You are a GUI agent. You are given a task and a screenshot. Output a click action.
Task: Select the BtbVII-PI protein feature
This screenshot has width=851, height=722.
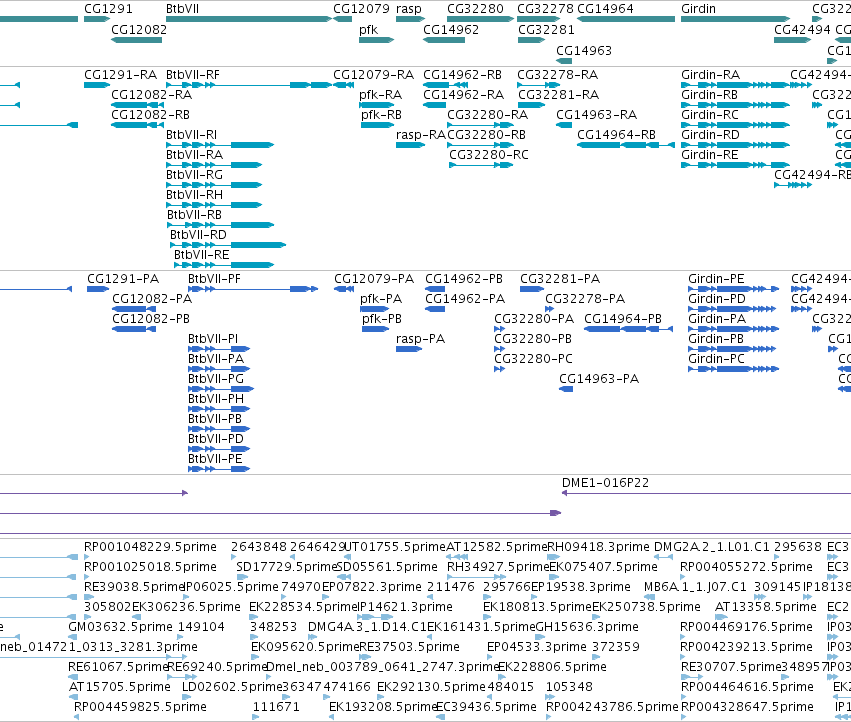219,349
